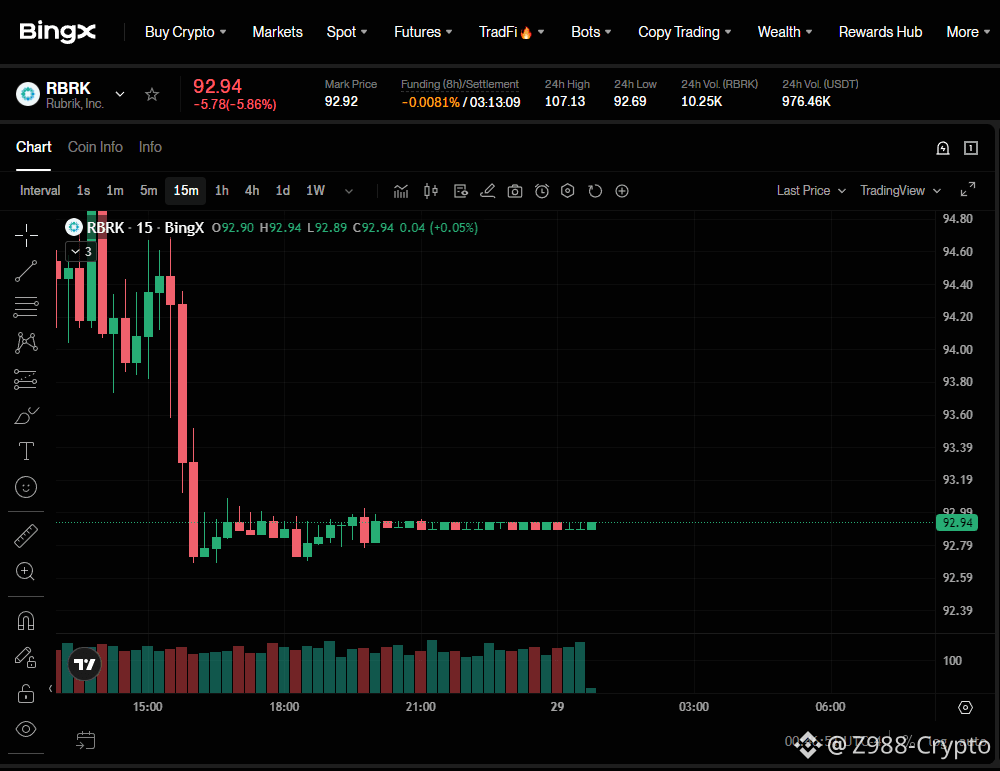Screen dimensions: 1000x771
Task: Open the go-to-date calendar icon
Action: coord(85,740)
